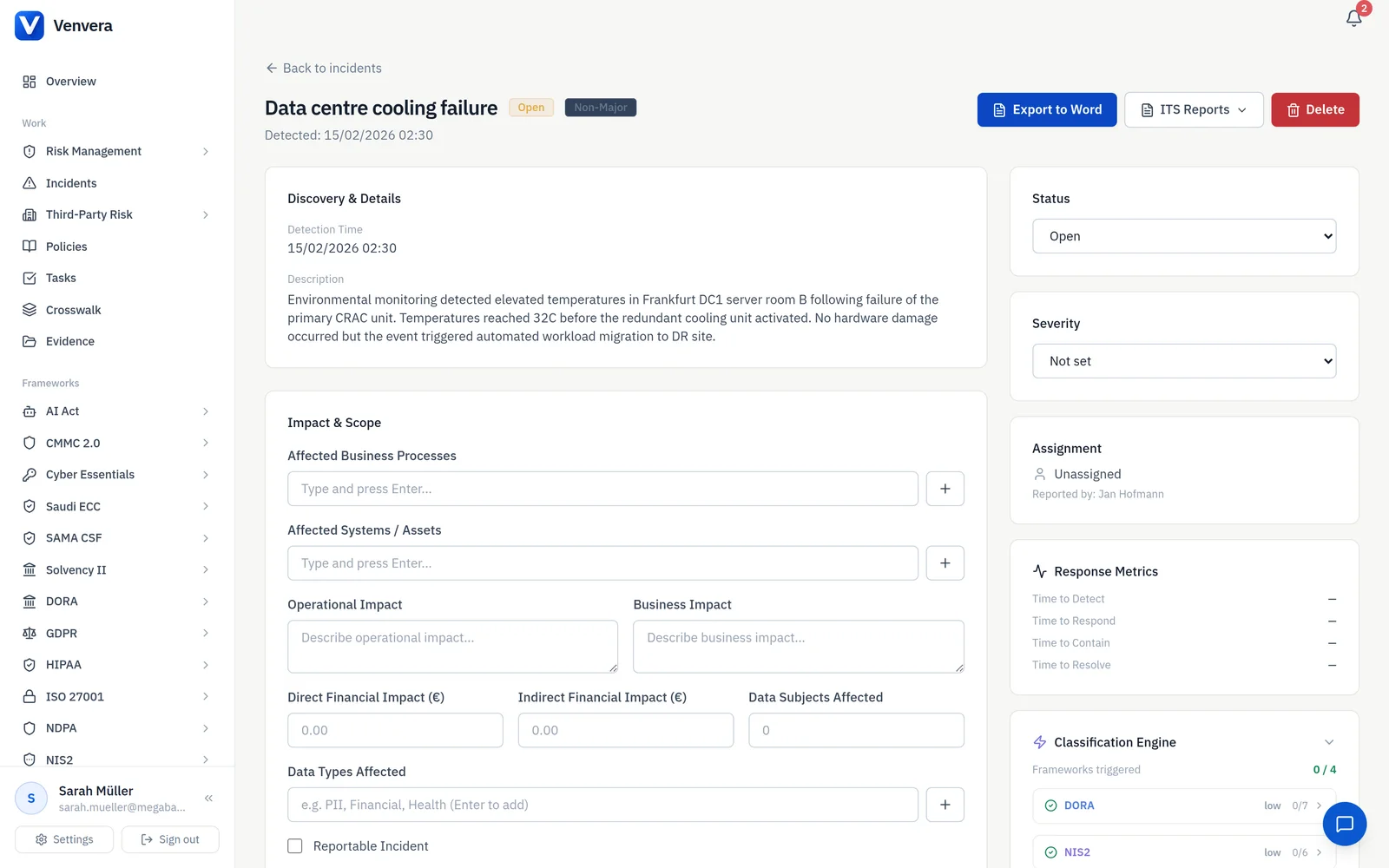Click the Response Metrics activity icon

pyautogui.click(x=1040, y=571)
